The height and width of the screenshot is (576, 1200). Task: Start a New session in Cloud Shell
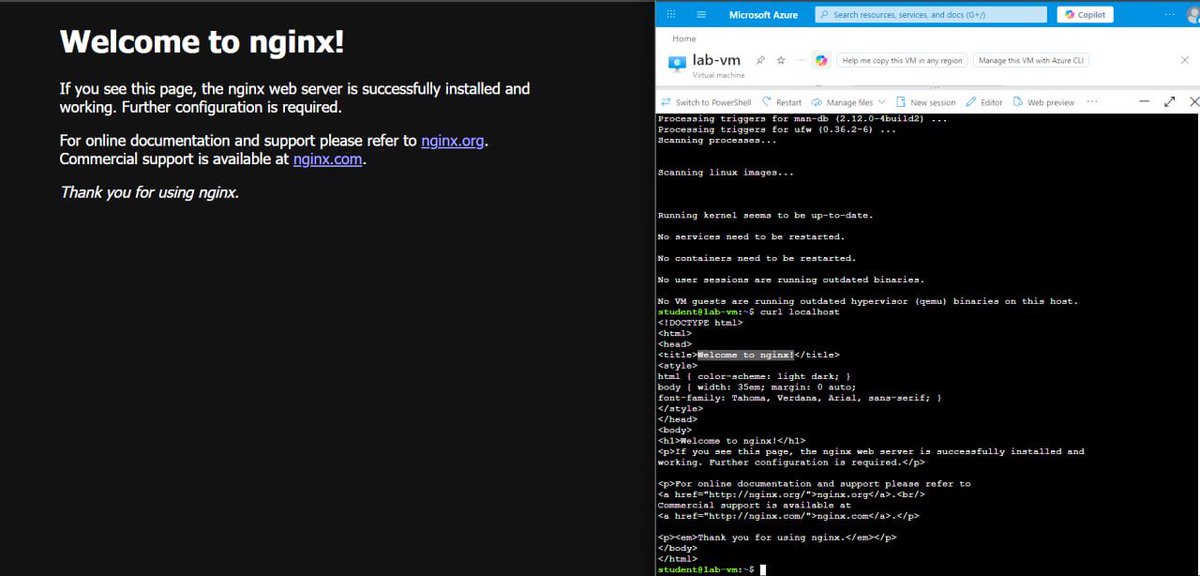pos(925,102)
